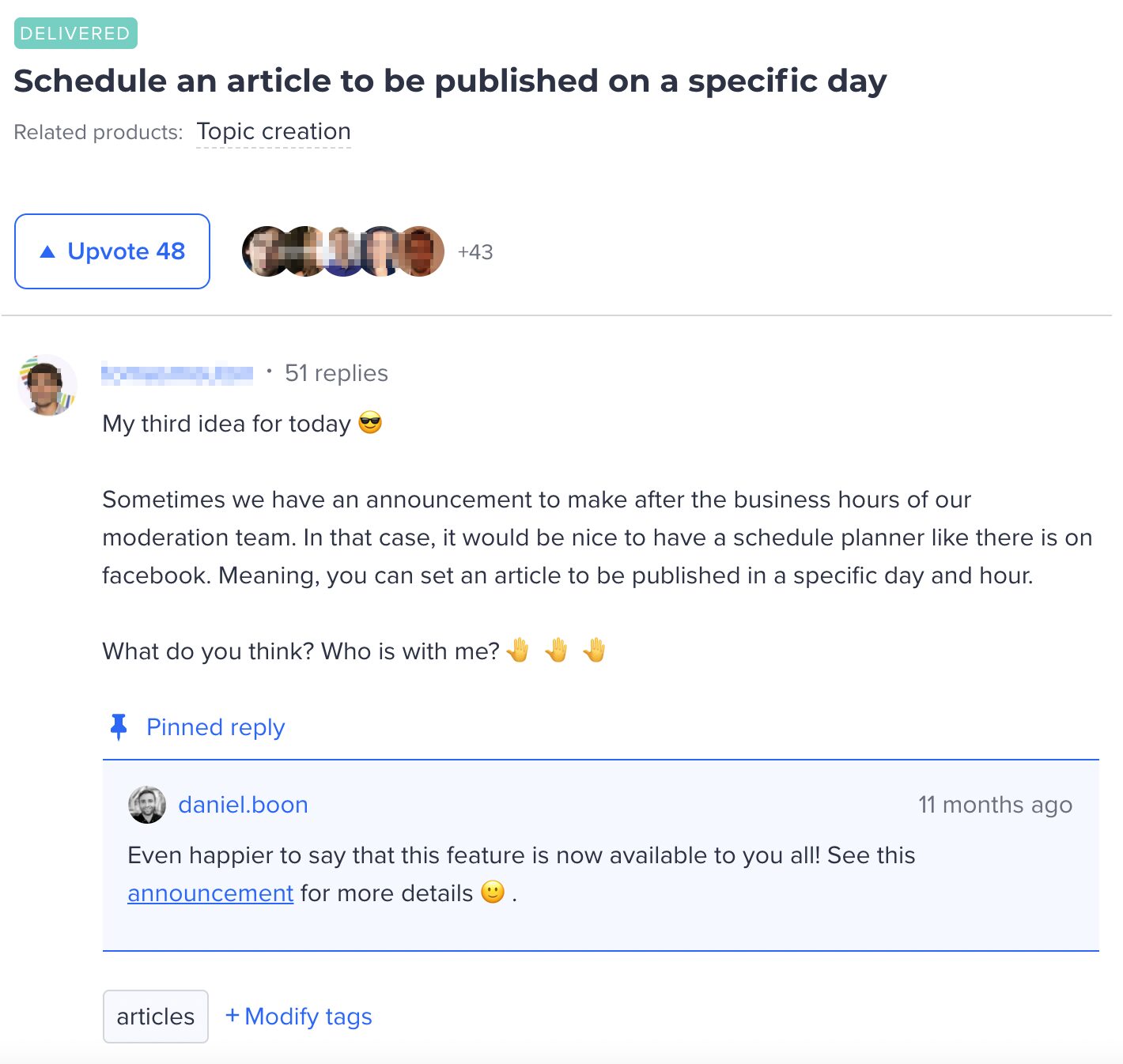This screenshot has width=1123, height=1064.
Task: Show the +43 additional upvoters
Action: (x=475, y=252)
